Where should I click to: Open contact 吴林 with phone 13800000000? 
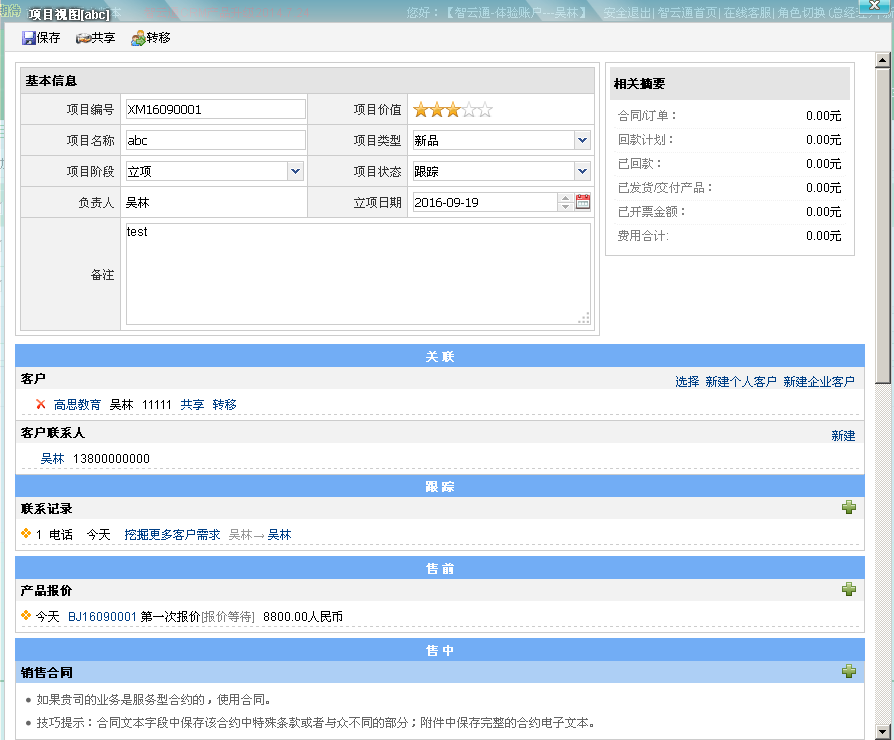pyautogui.click(x=52, y=458)
